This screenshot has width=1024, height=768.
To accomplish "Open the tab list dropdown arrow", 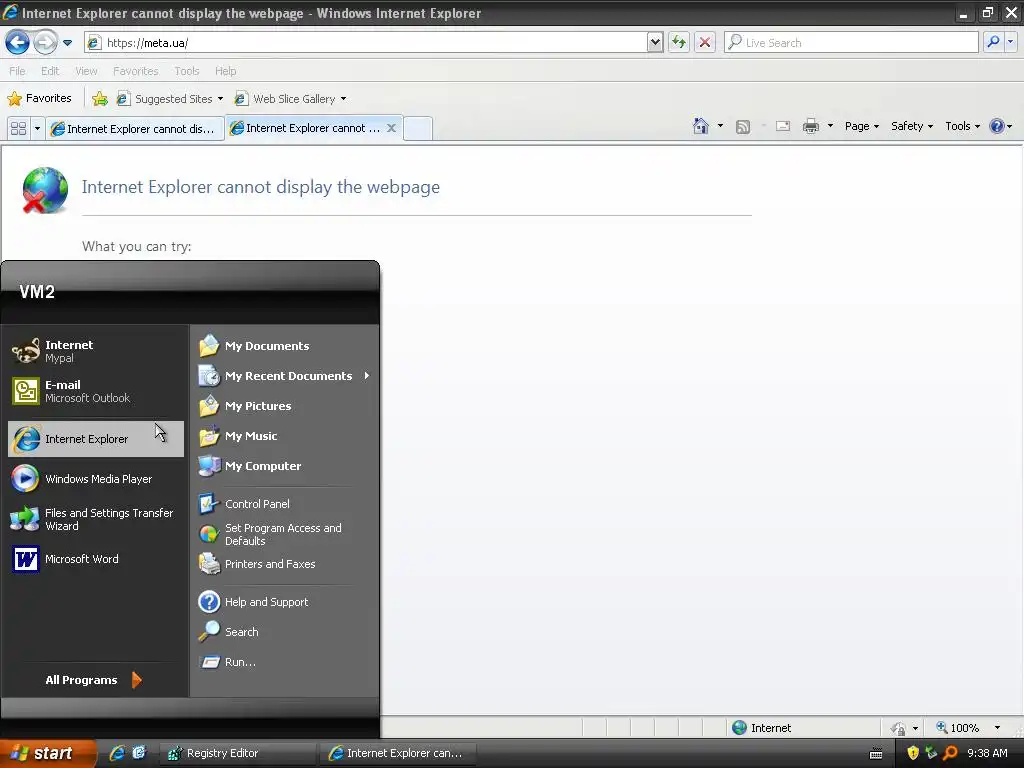I will point(37,129).
